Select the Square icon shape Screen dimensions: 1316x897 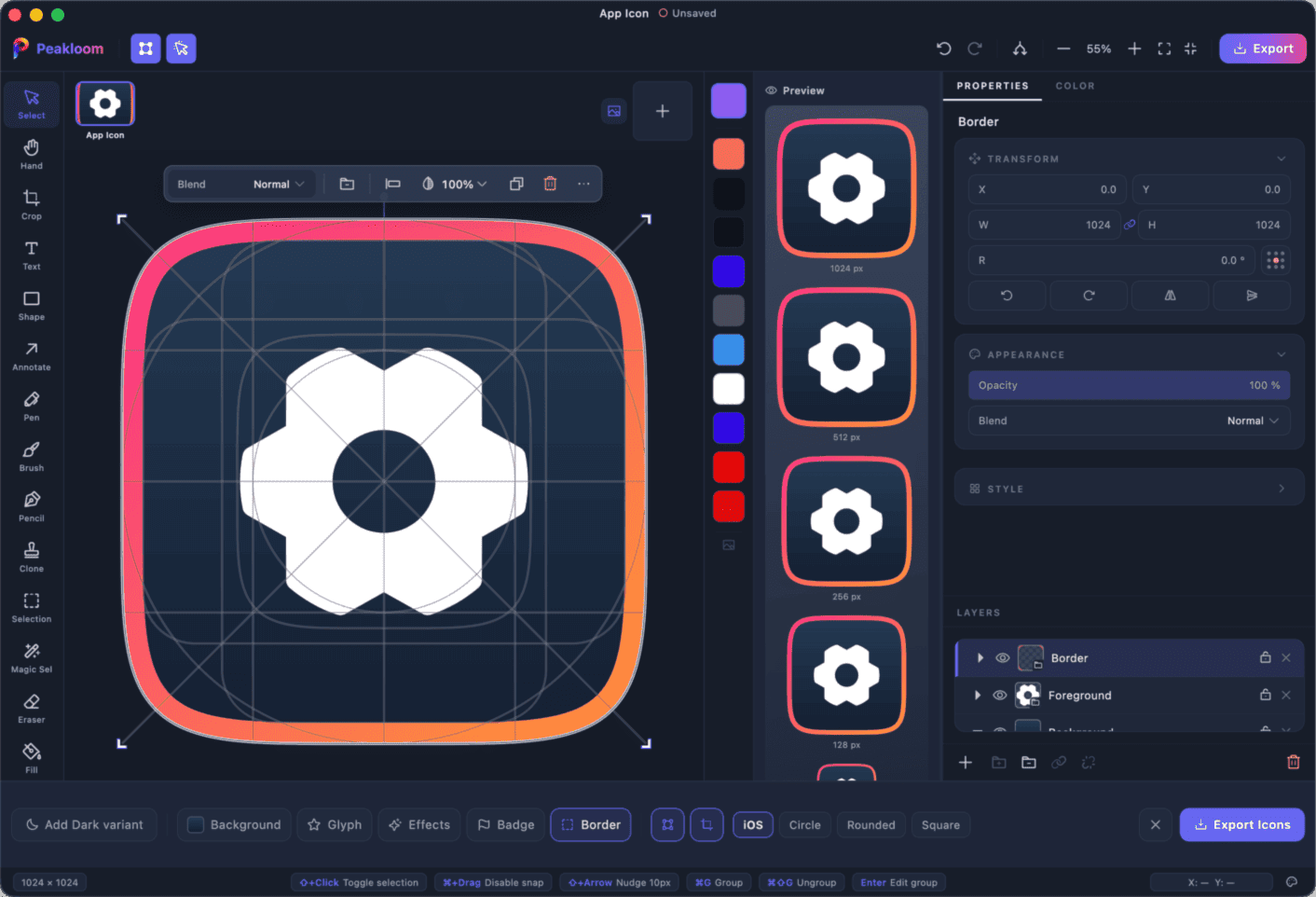point(940,825)
